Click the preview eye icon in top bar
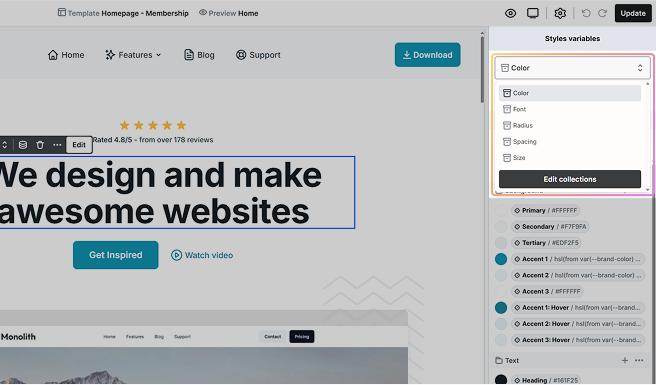Viewport: 656px width, 385px height. pos(510,13)
